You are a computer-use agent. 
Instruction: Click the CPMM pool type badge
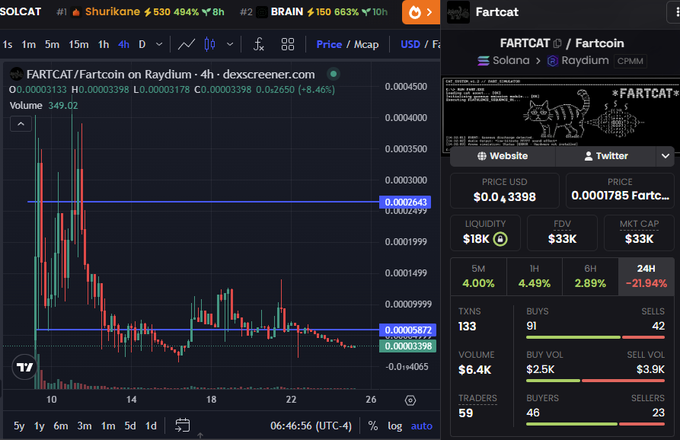[630, 61]
